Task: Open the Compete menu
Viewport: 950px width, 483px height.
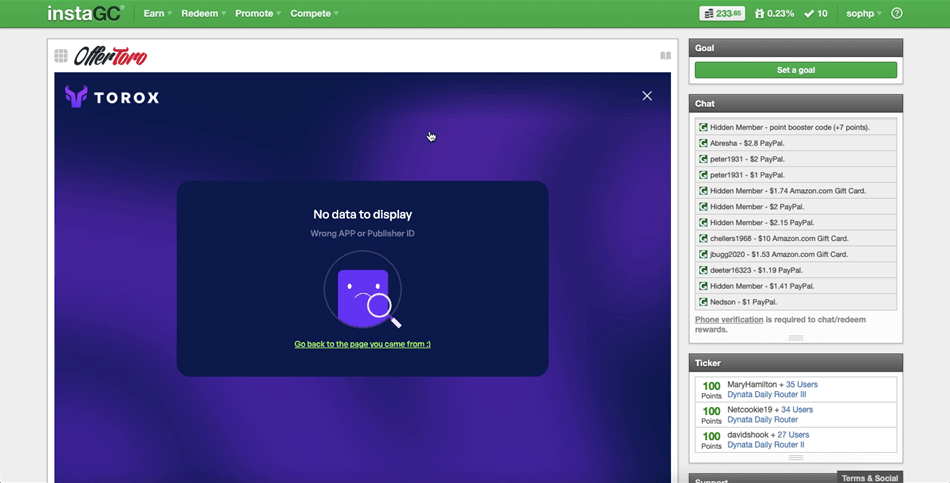Action: coord(314,13)
